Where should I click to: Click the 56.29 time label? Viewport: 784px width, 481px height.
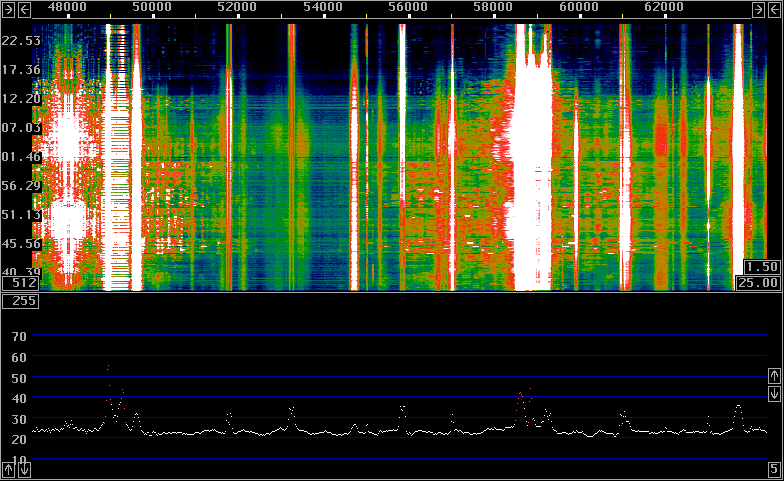click(x=21, y=186)
